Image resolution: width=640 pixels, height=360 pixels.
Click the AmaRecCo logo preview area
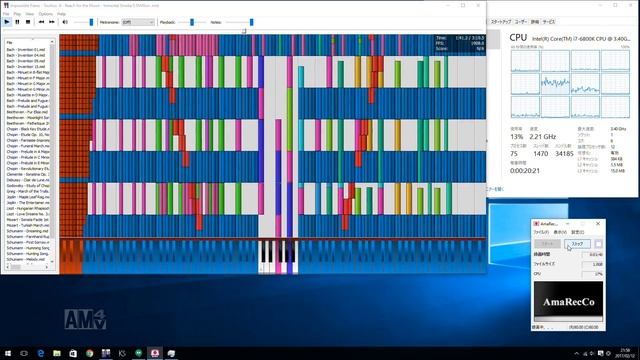pos(568,302)
